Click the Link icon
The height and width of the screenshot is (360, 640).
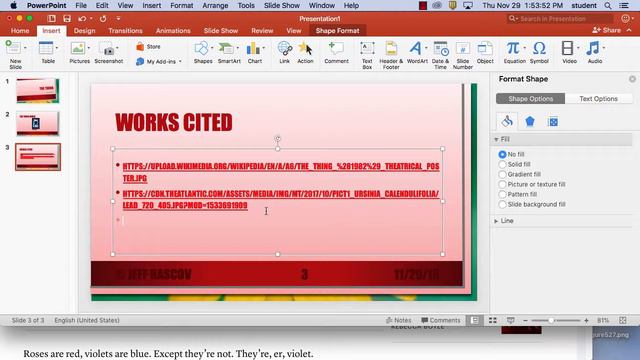(284, 48)
